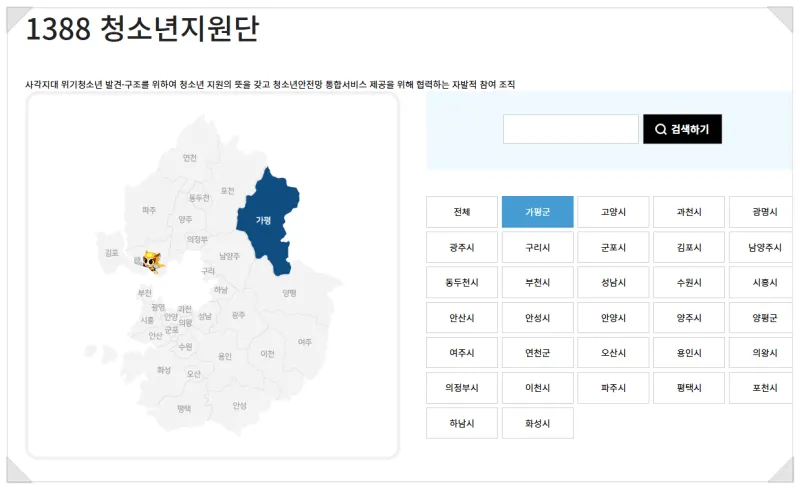This screenshot has width=800, height=489.
Task: Pick the 화성시 button
Action: pyautogui.click(x=537, y=423)
